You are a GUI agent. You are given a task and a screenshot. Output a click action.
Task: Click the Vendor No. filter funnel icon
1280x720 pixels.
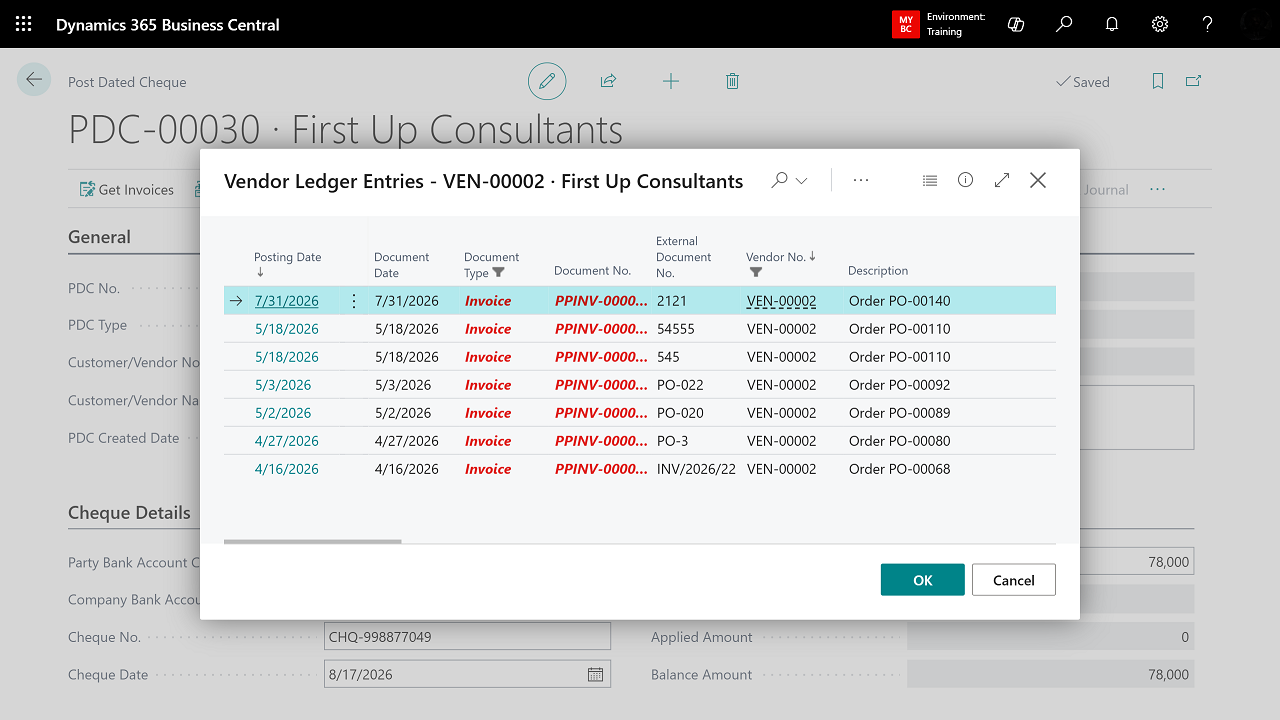tap(756, 272)
